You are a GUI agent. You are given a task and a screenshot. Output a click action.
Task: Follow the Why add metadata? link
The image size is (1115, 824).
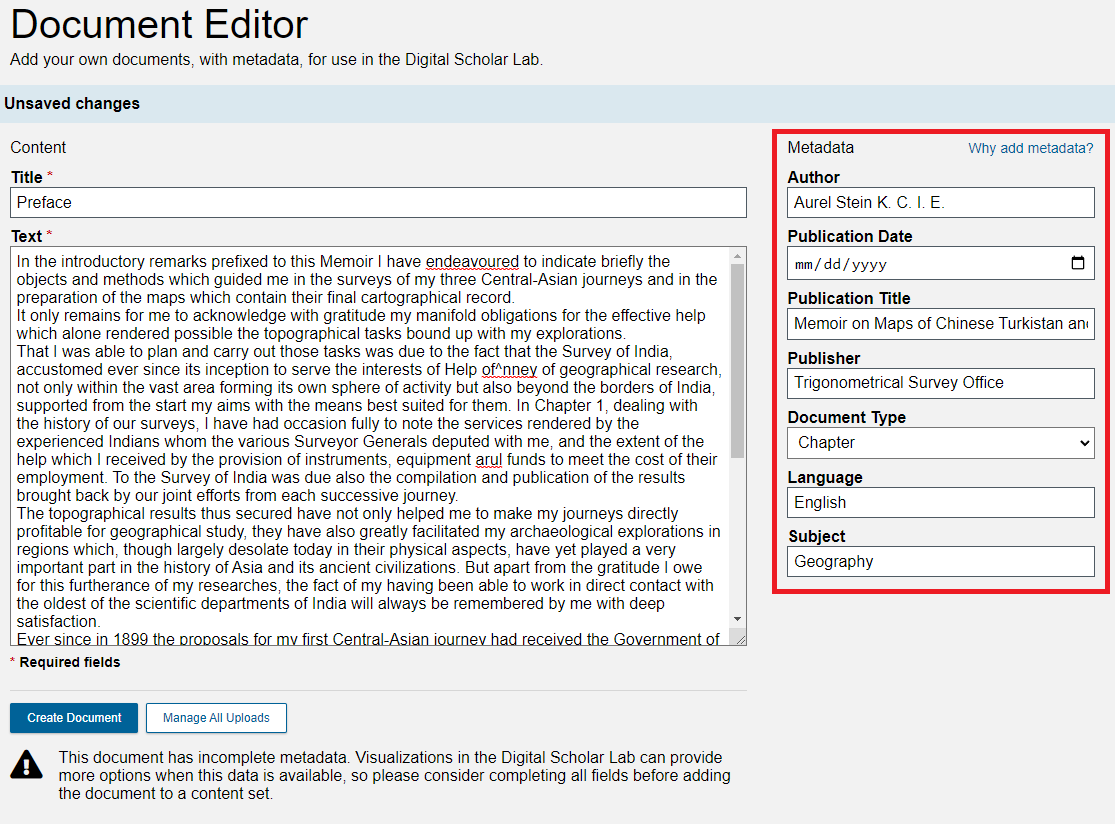pos(1031,147)
